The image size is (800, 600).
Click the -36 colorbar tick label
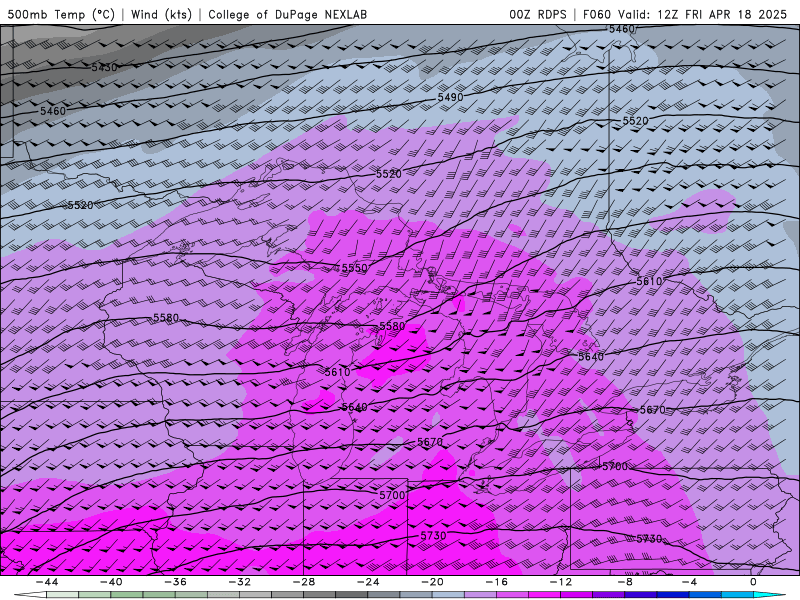coord(175,582)
